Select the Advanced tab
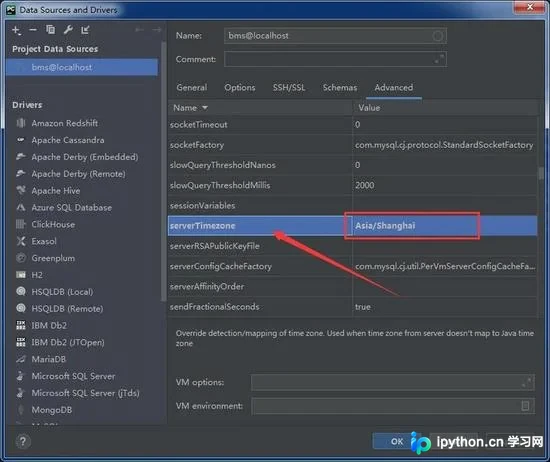The width and height of the screenshot is (550, 462). (x=394, y=88)
